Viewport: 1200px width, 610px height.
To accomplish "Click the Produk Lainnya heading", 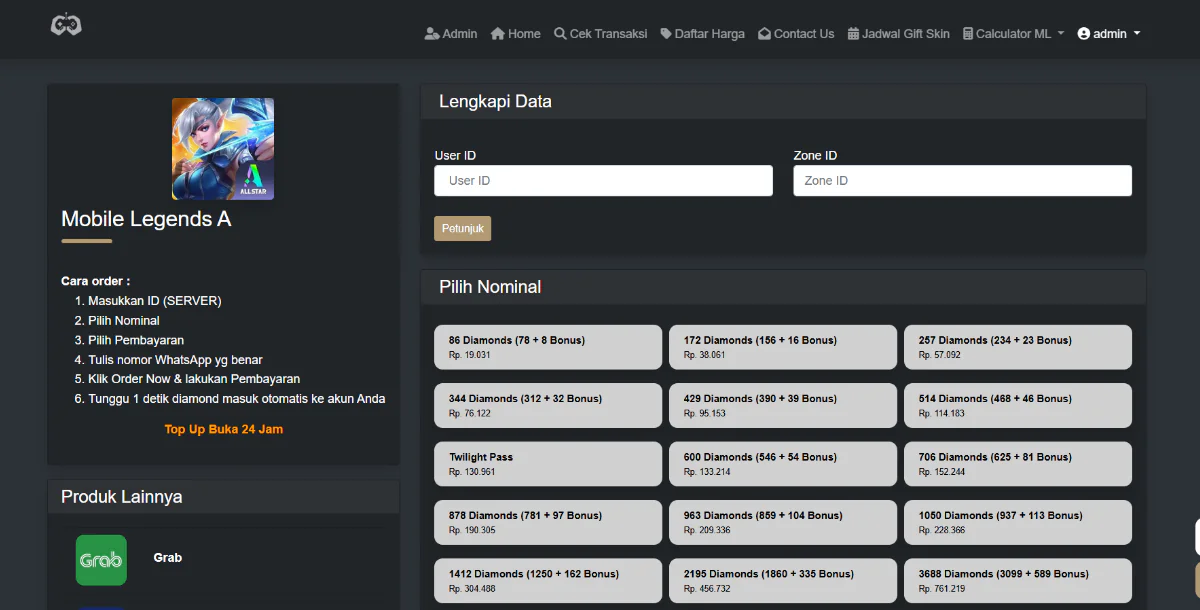I will (121, 497).
